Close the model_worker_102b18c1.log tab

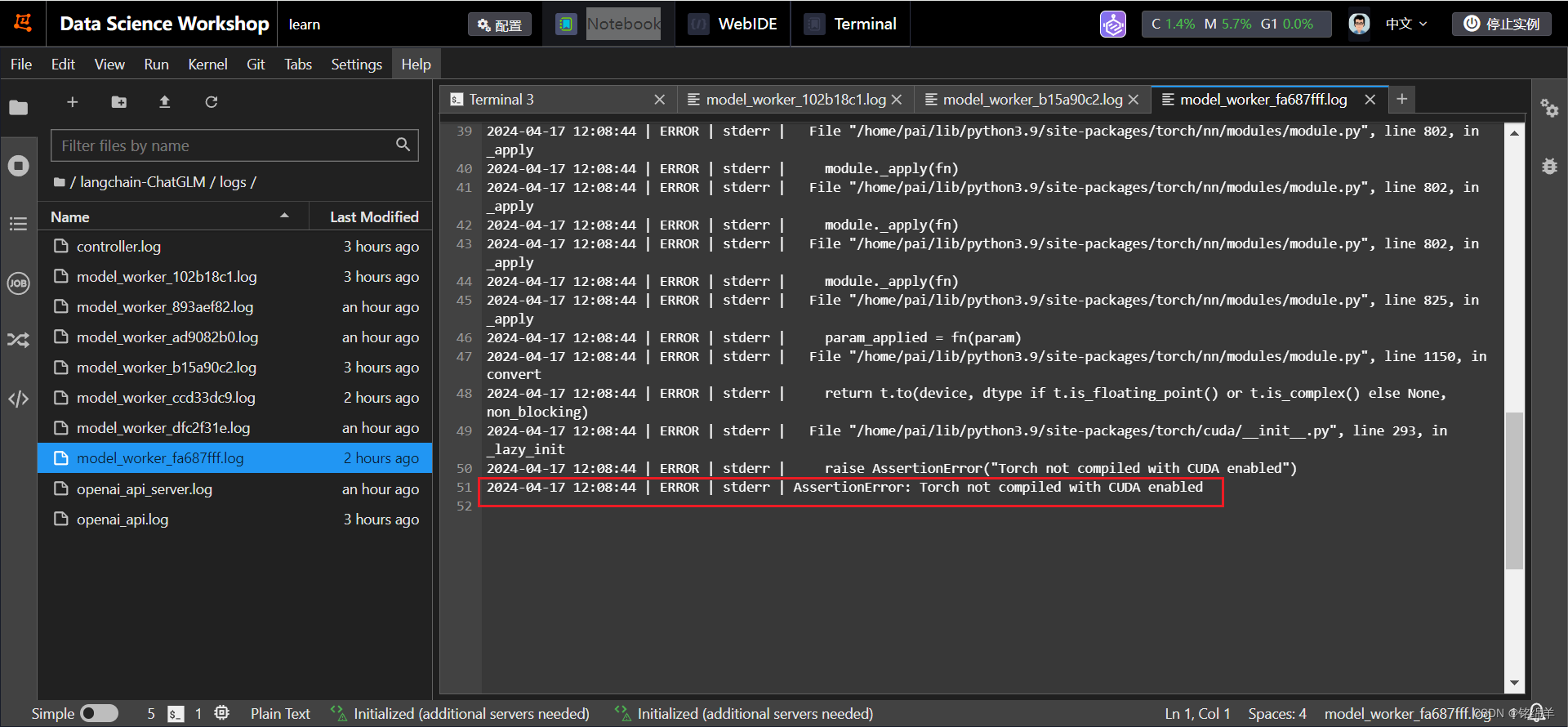click(x=897, y=100)
